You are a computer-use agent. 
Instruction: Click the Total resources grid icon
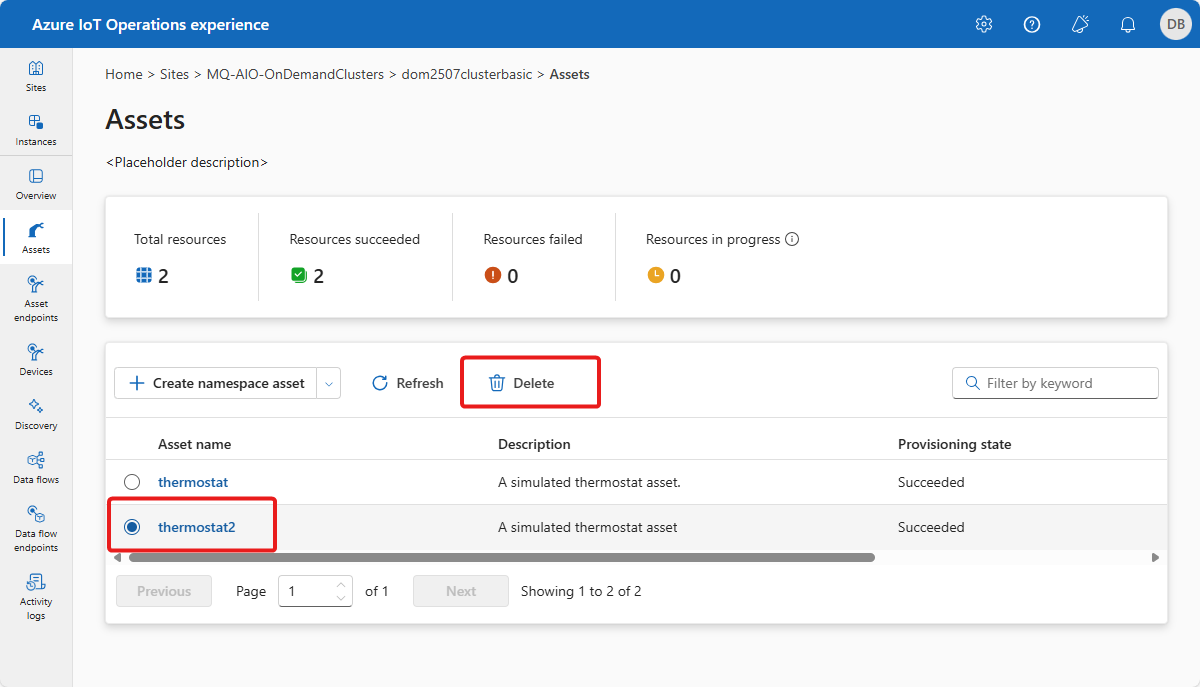tap(144, 275)
